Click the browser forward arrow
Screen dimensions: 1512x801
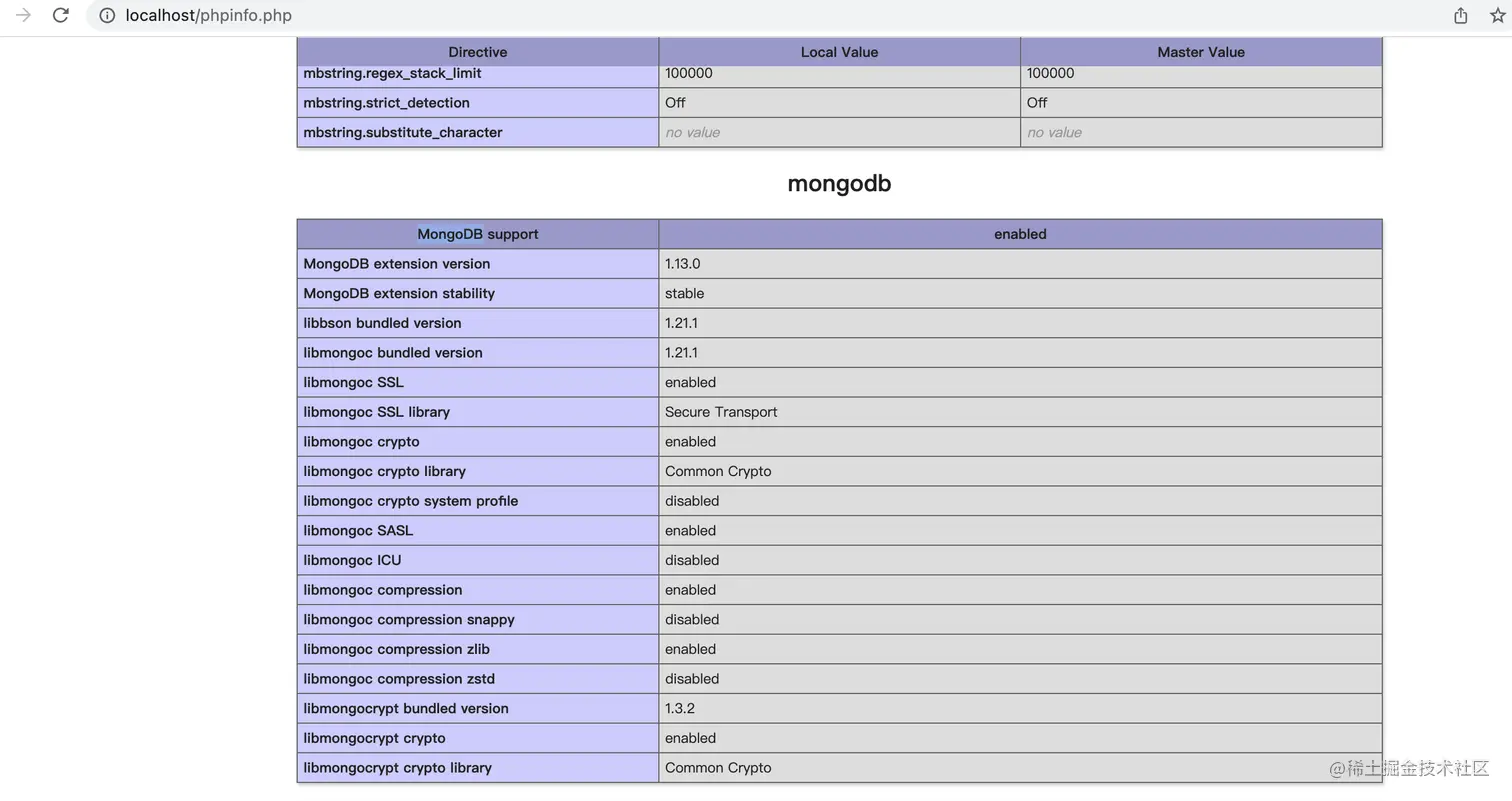click(x=23, y=15)
